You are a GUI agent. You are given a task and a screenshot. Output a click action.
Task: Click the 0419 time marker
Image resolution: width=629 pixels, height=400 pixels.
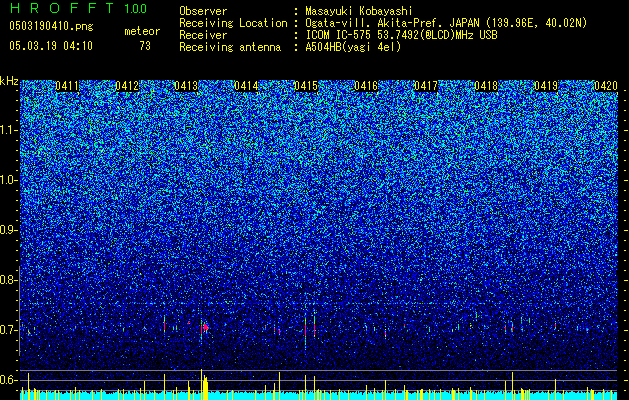point(546,86)
